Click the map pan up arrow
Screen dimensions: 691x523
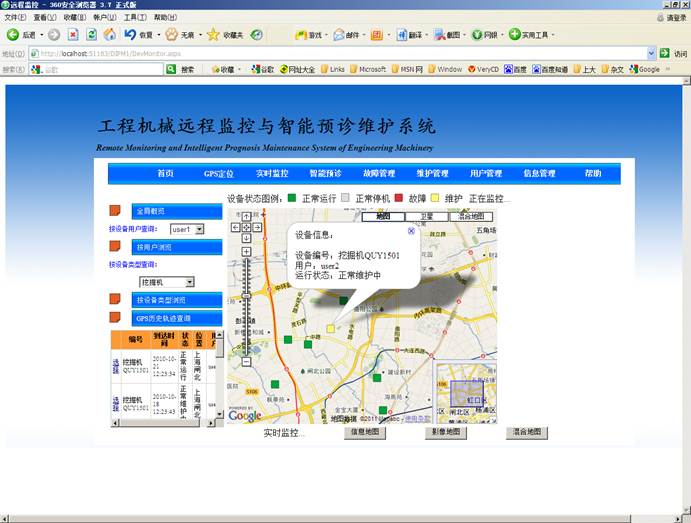pyautogui.click(x=247, y=217)
